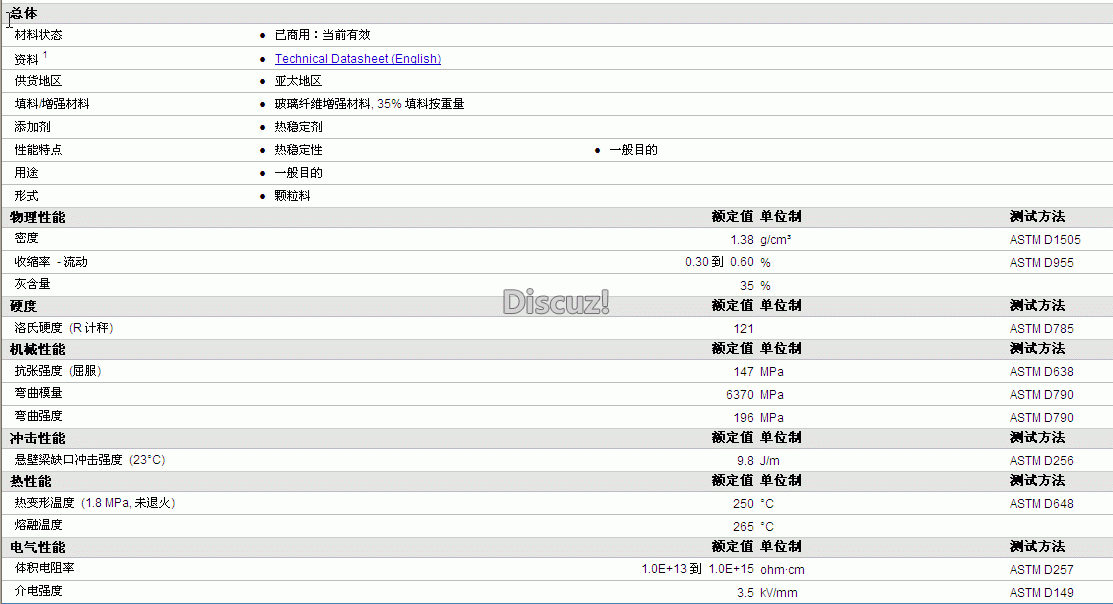Screen dimensions: 1113x604
Task: Select the impact strength value '9.8'
Action: point(745,461)
